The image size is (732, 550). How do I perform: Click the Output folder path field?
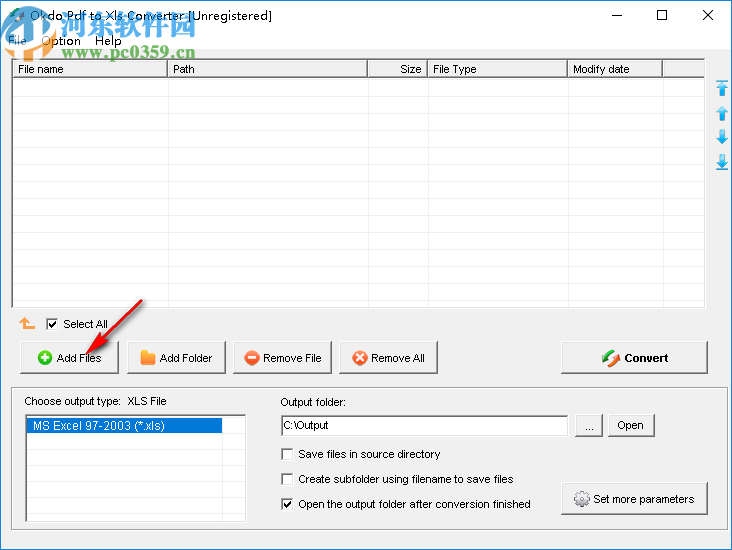pyautogui.click(x=424, y=425)
